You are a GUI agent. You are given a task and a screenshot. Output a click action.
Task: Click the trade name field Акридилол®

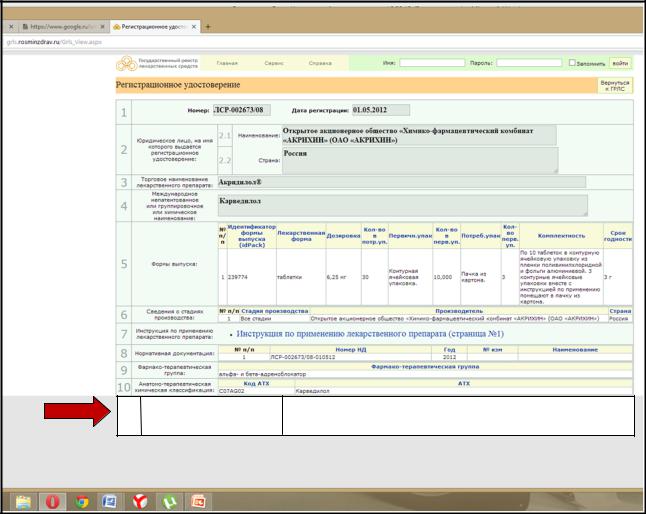tap(402, 182)
